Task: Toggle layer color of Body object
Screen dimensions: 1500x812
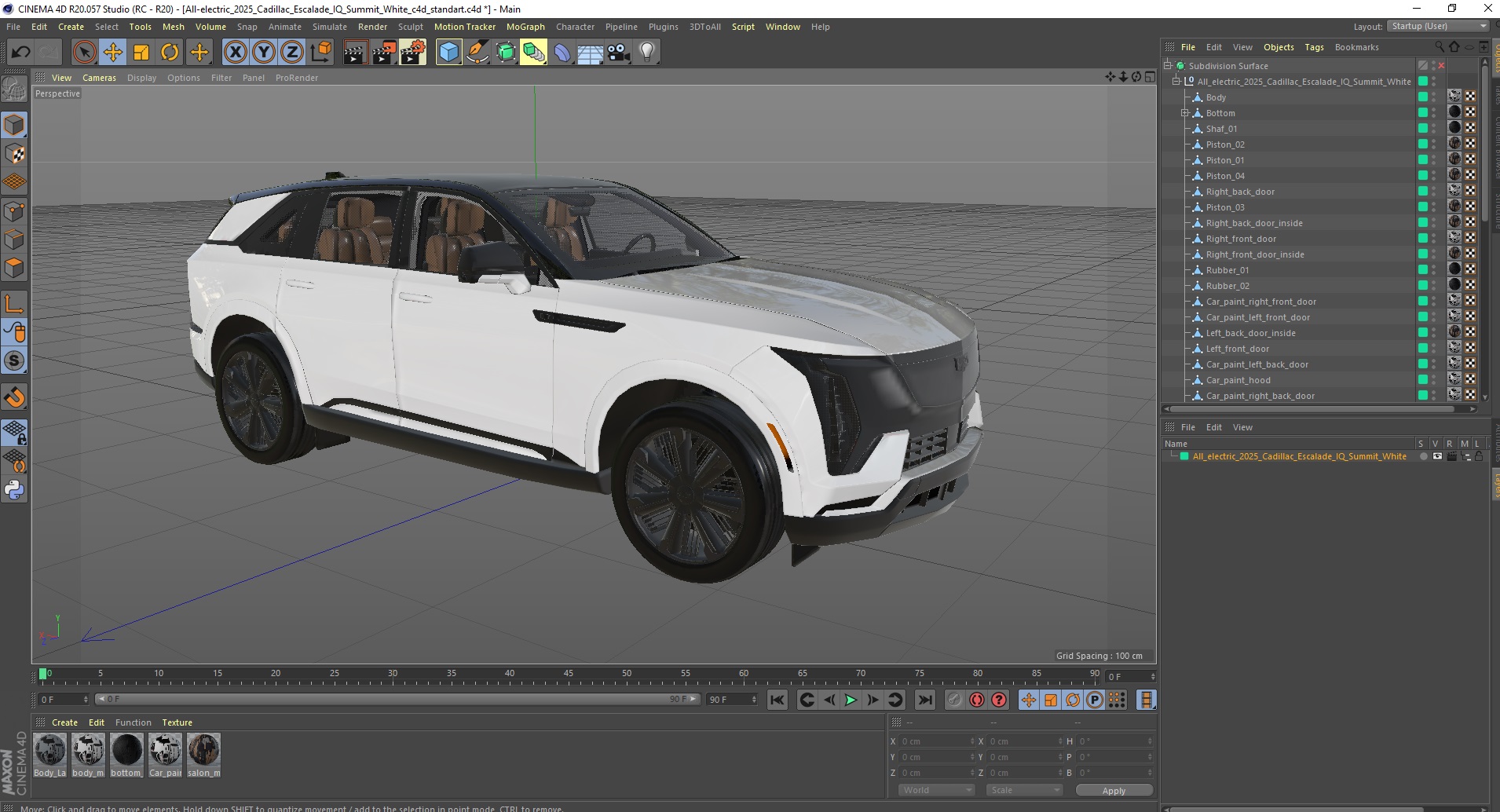Action: coord(1422,97)
